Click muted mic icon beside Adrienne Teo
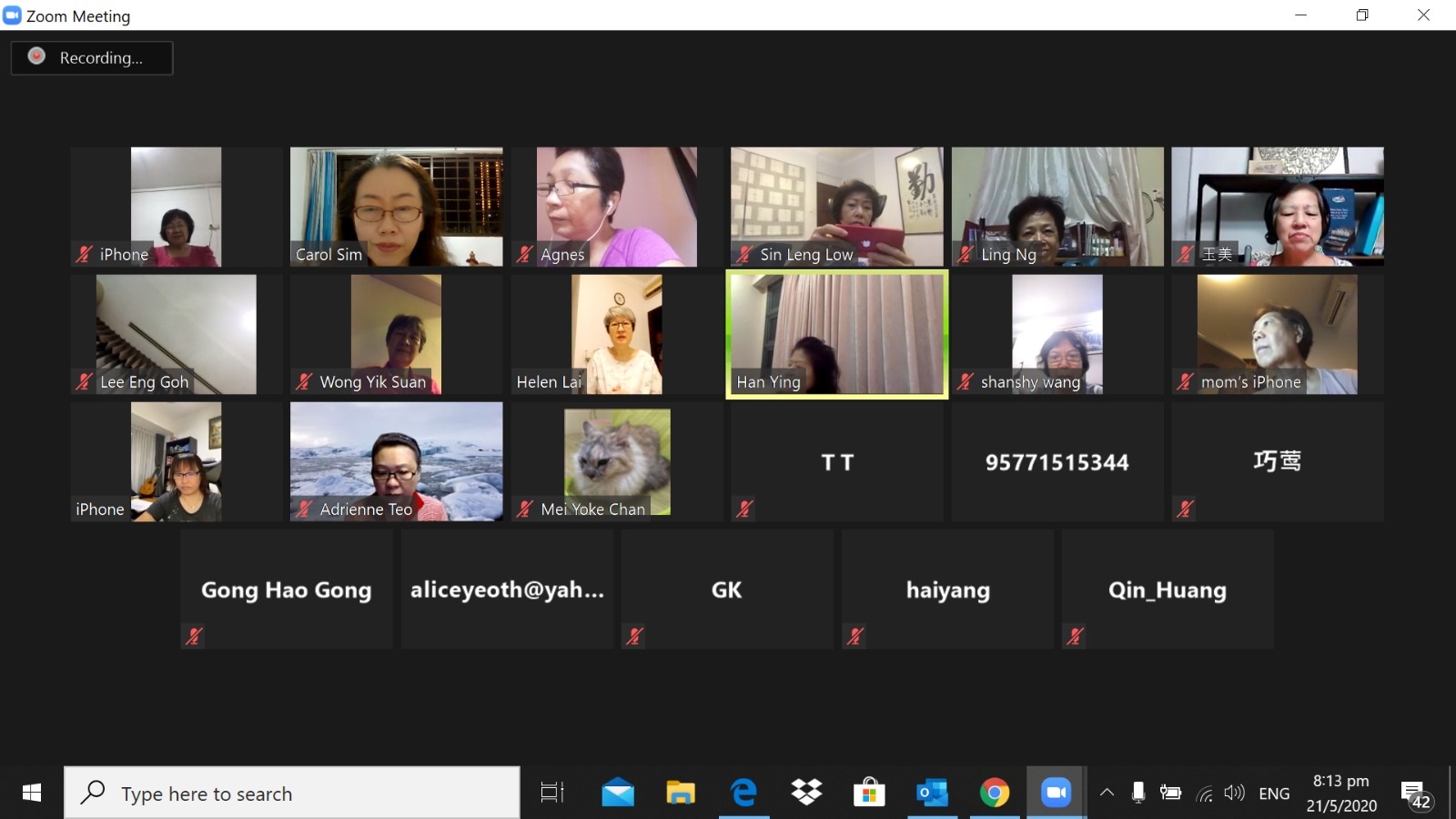 click(x=304, y=510)
